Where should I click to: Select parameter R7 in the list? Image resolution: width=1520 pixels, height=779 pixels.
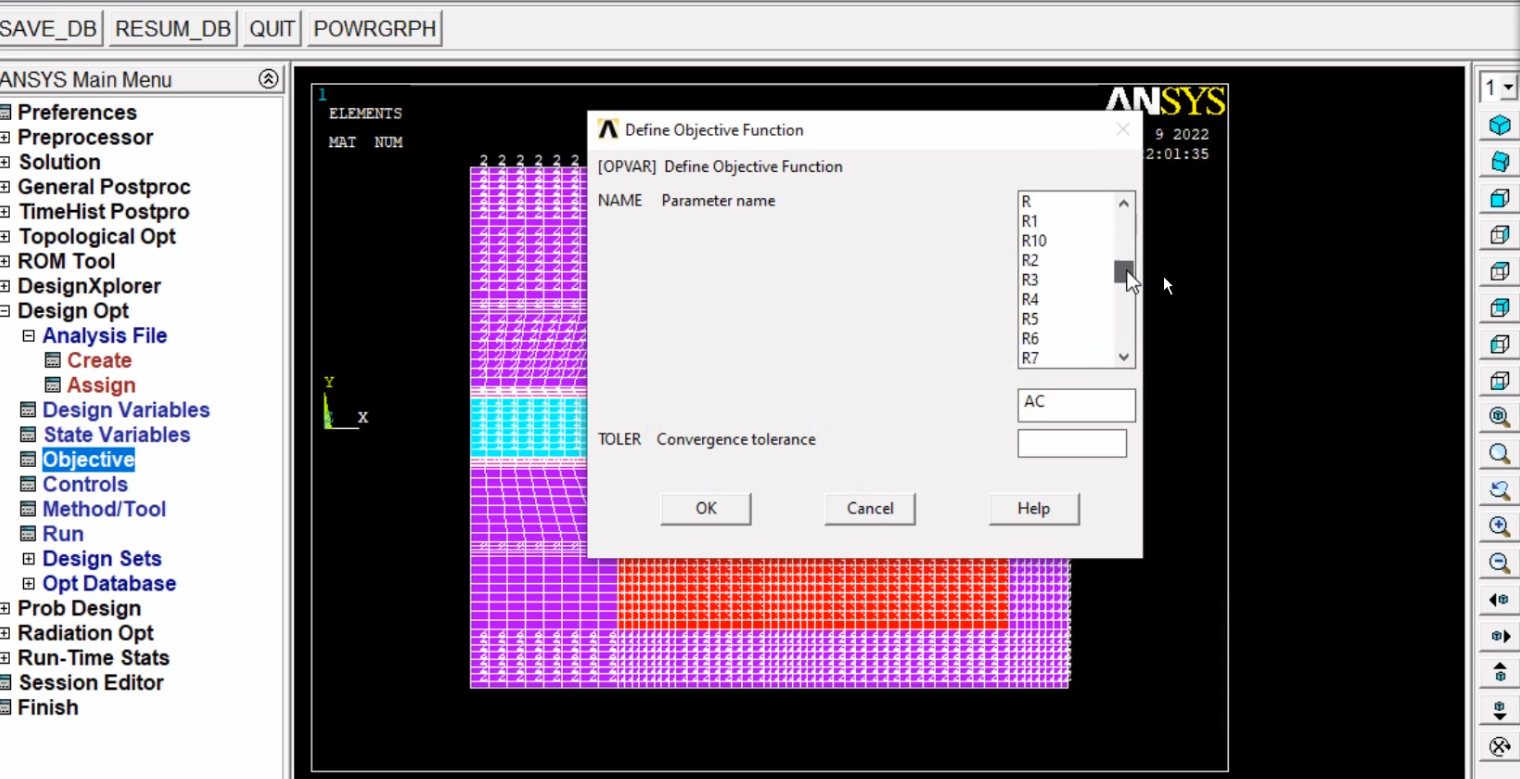pos(1066,358)
